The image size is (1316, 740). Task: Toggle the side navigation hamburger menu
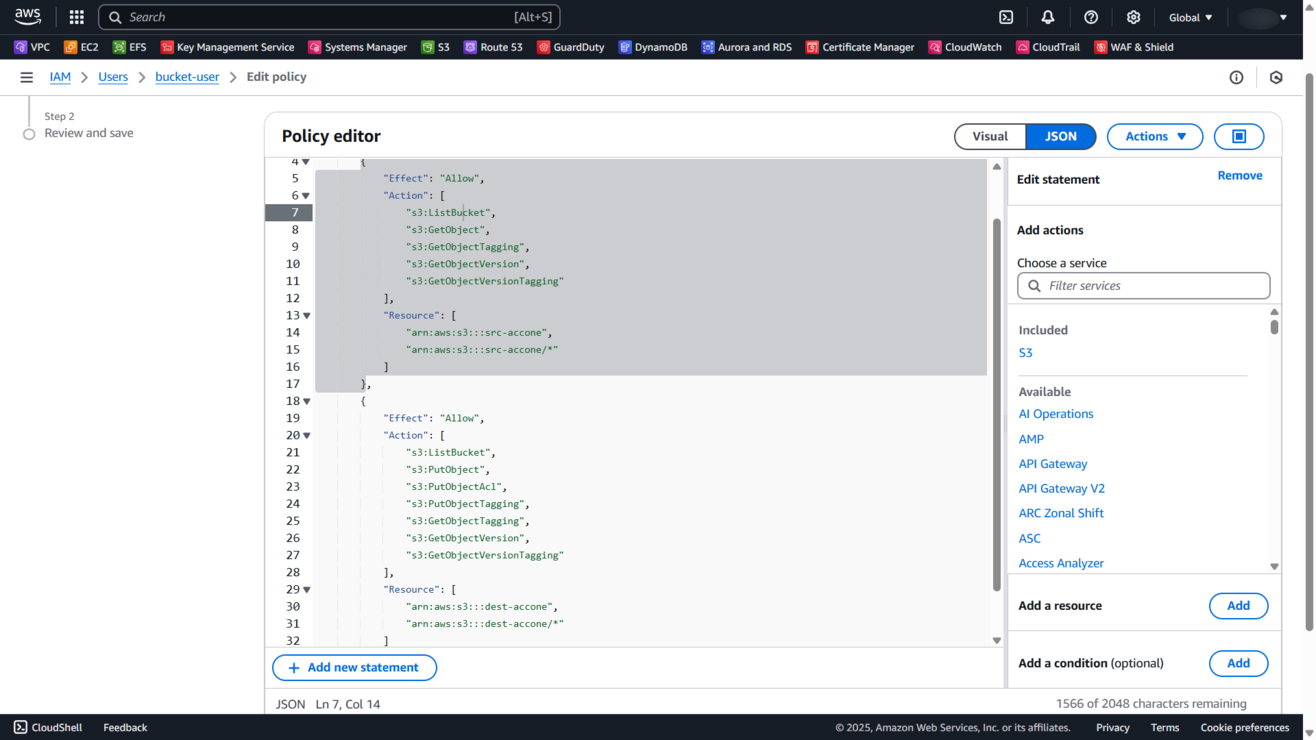[27, 77]
